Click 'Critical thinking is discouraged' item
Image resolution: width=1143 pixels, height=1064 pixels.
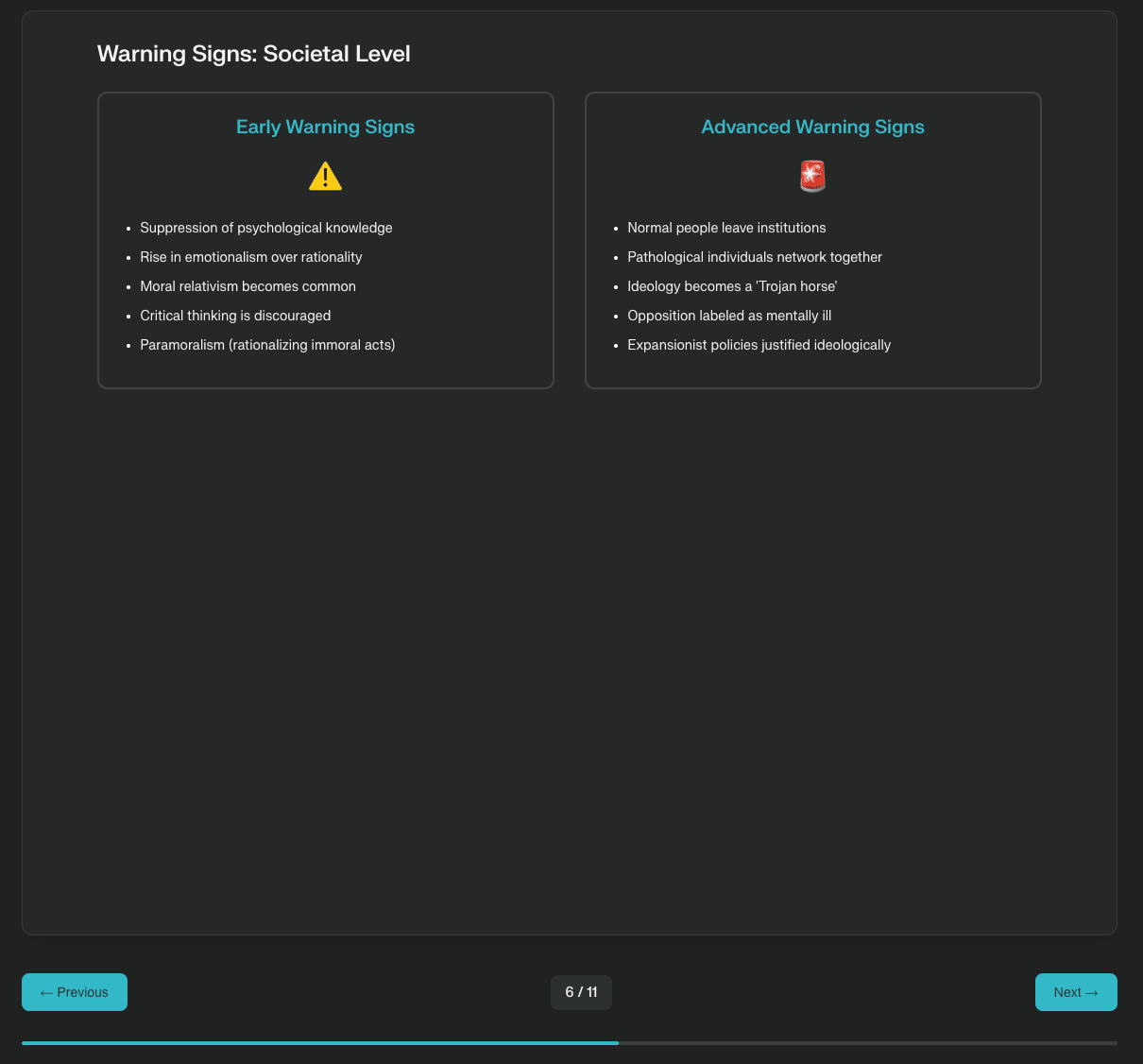coord(235,316)
